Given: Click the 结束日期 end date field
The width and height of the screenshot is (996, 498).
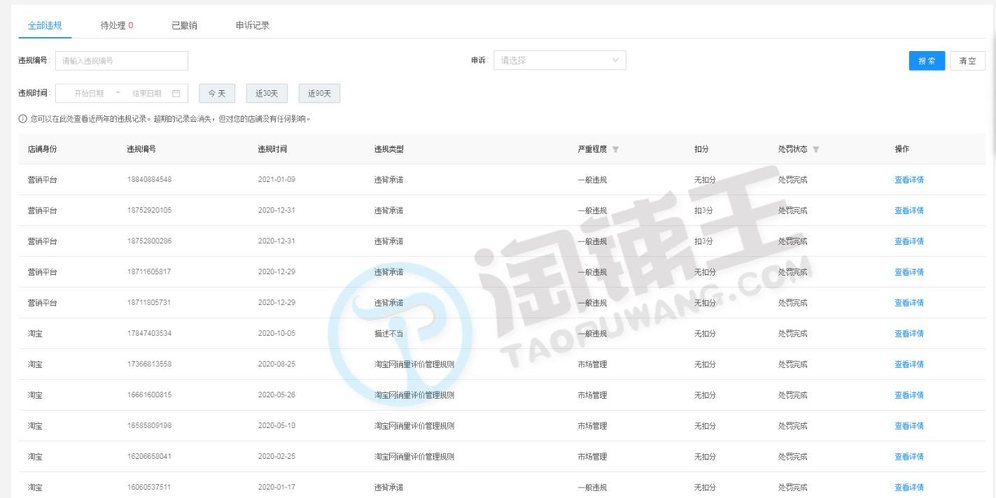Looking at the screenshot, I should click(146, 93).
